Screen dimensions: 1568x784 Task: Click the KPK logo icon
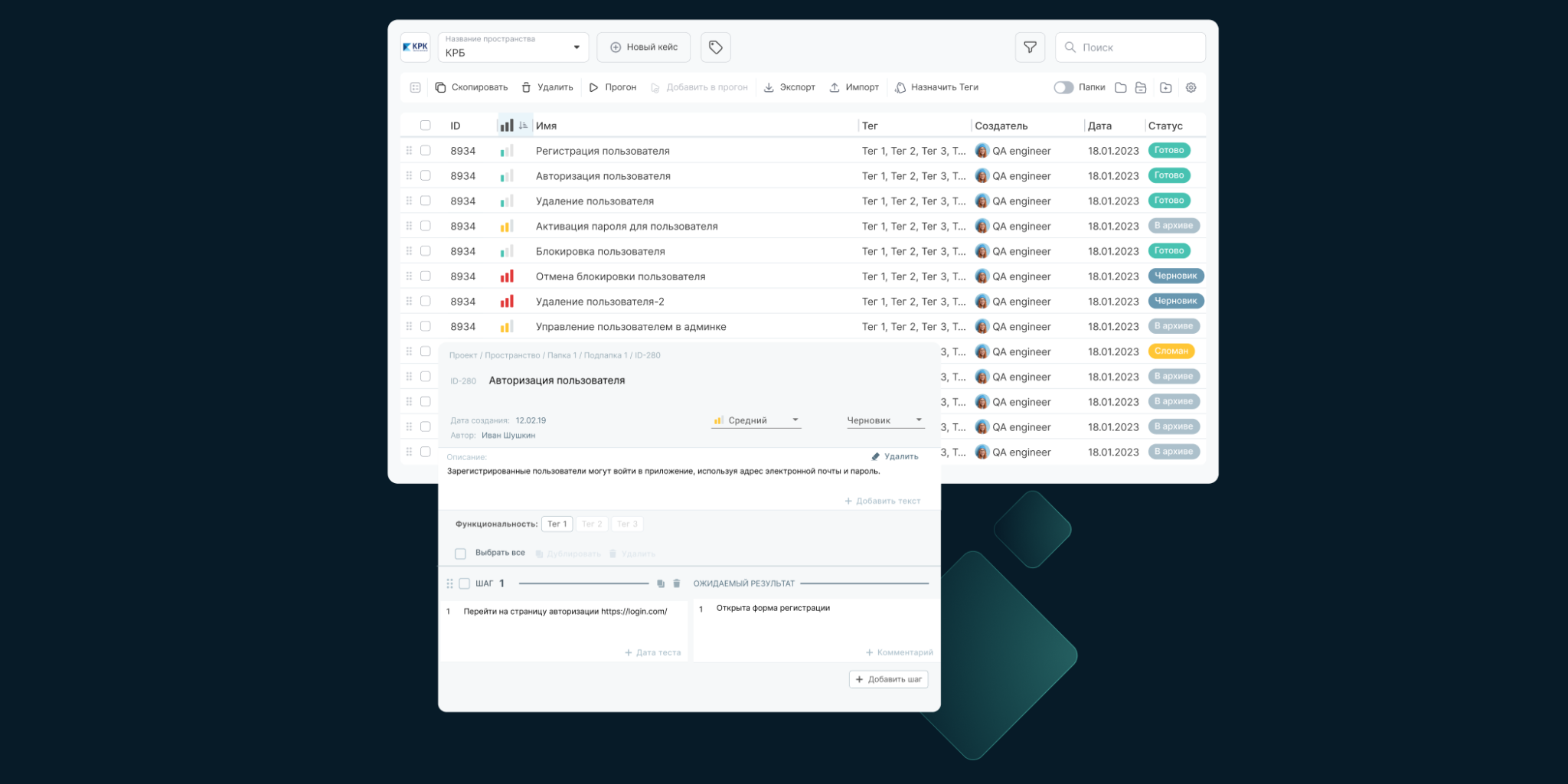[415, 47]
